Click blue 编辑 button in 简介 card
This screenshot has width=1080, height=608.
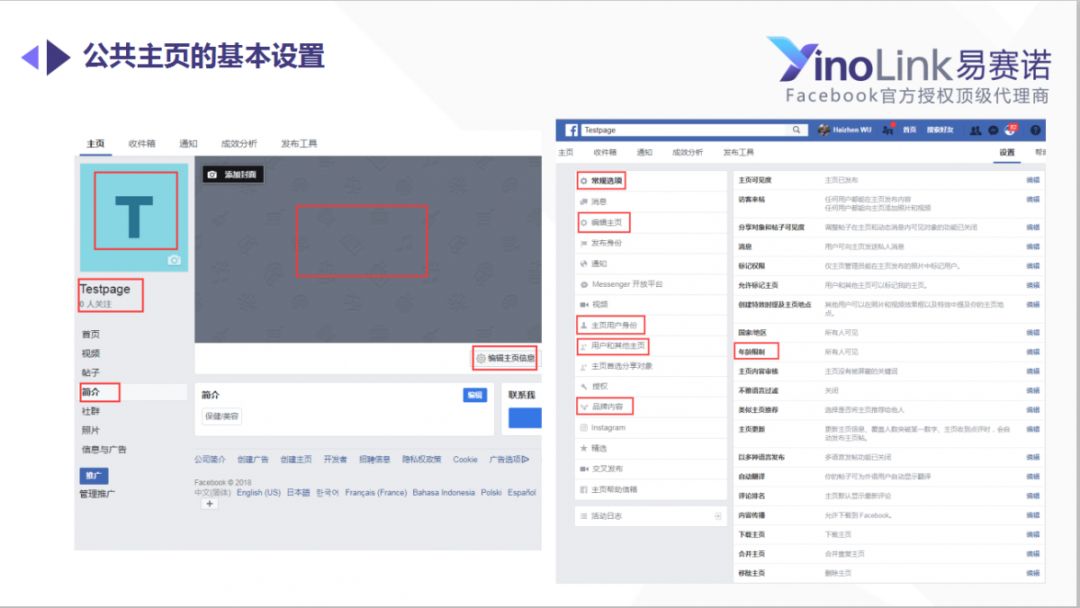(x=475, y=395)
